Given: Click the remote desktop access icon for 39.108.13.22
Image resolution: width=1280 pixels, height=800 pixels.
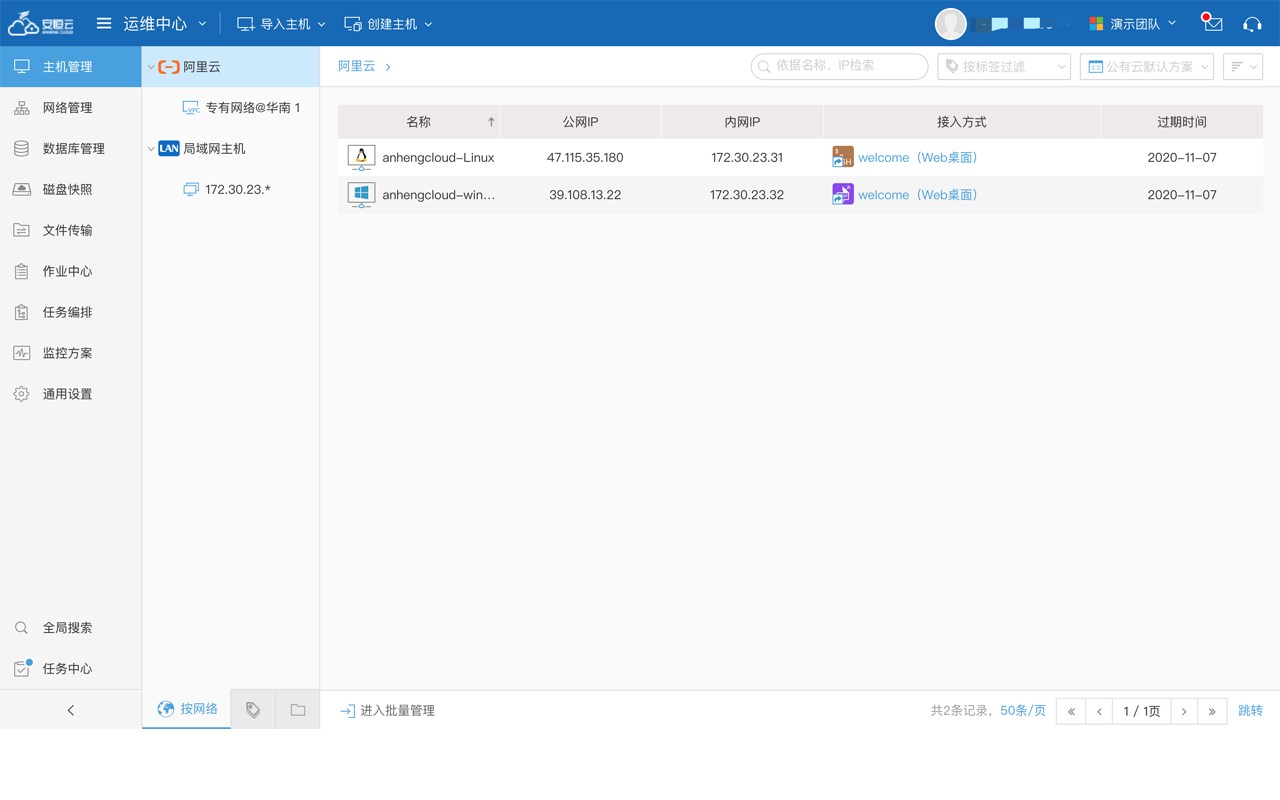Looking at the screenshot, I should tap(843, 194).
